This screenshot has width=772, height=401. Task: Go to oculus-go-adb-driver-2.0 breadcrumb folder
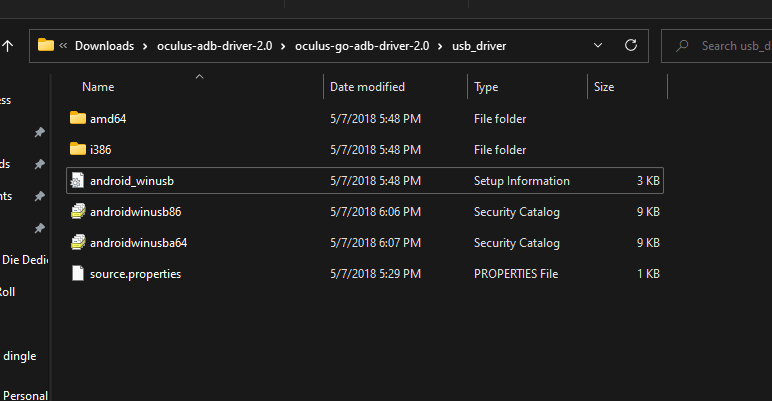pos(362,46)
